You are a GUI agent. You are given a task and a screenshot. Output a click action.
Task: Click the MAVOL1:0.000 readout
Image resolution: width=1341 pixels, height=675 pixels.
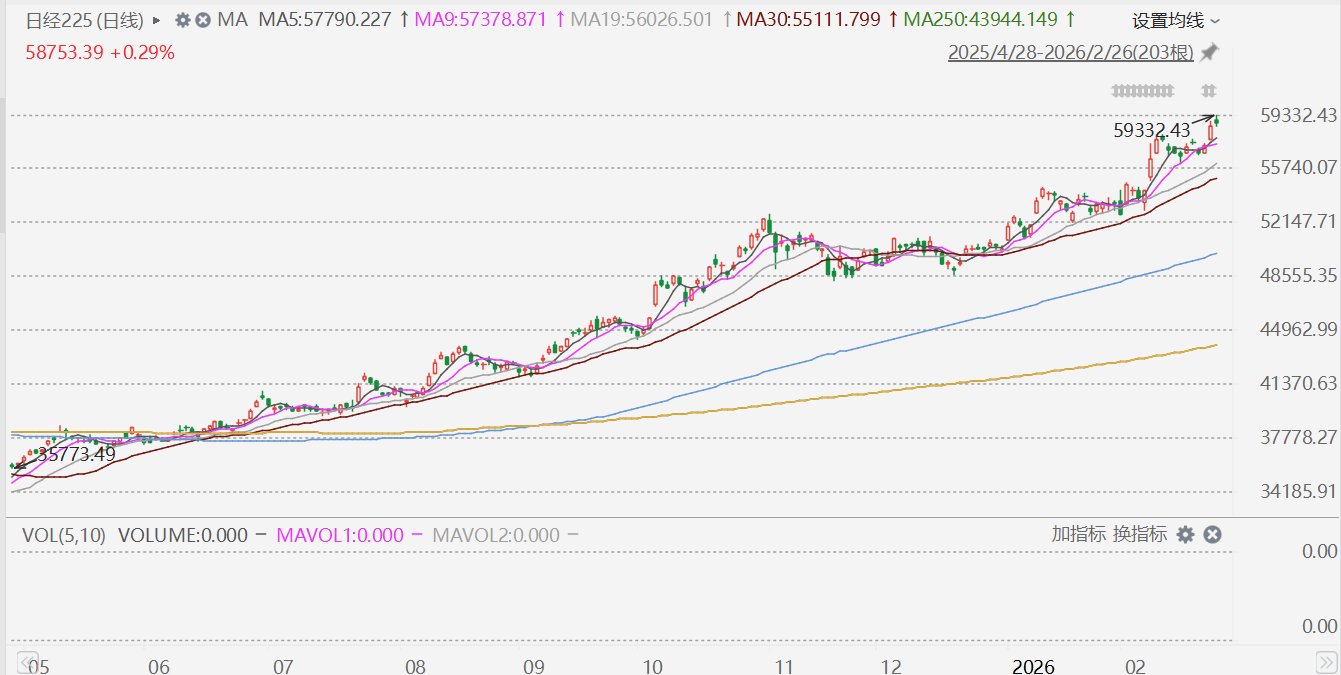(338, 535)
